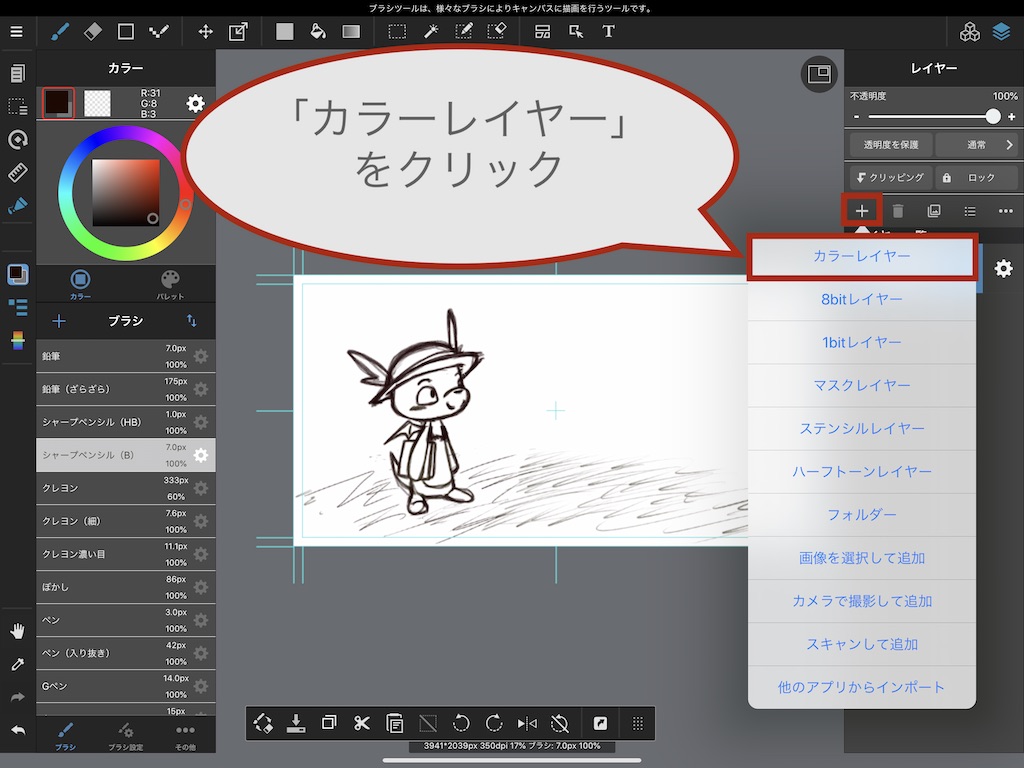Viewport: 1024px width, 768px height.
Task: Choose カラーレイヤー from the menu
Action: [861, 257]
